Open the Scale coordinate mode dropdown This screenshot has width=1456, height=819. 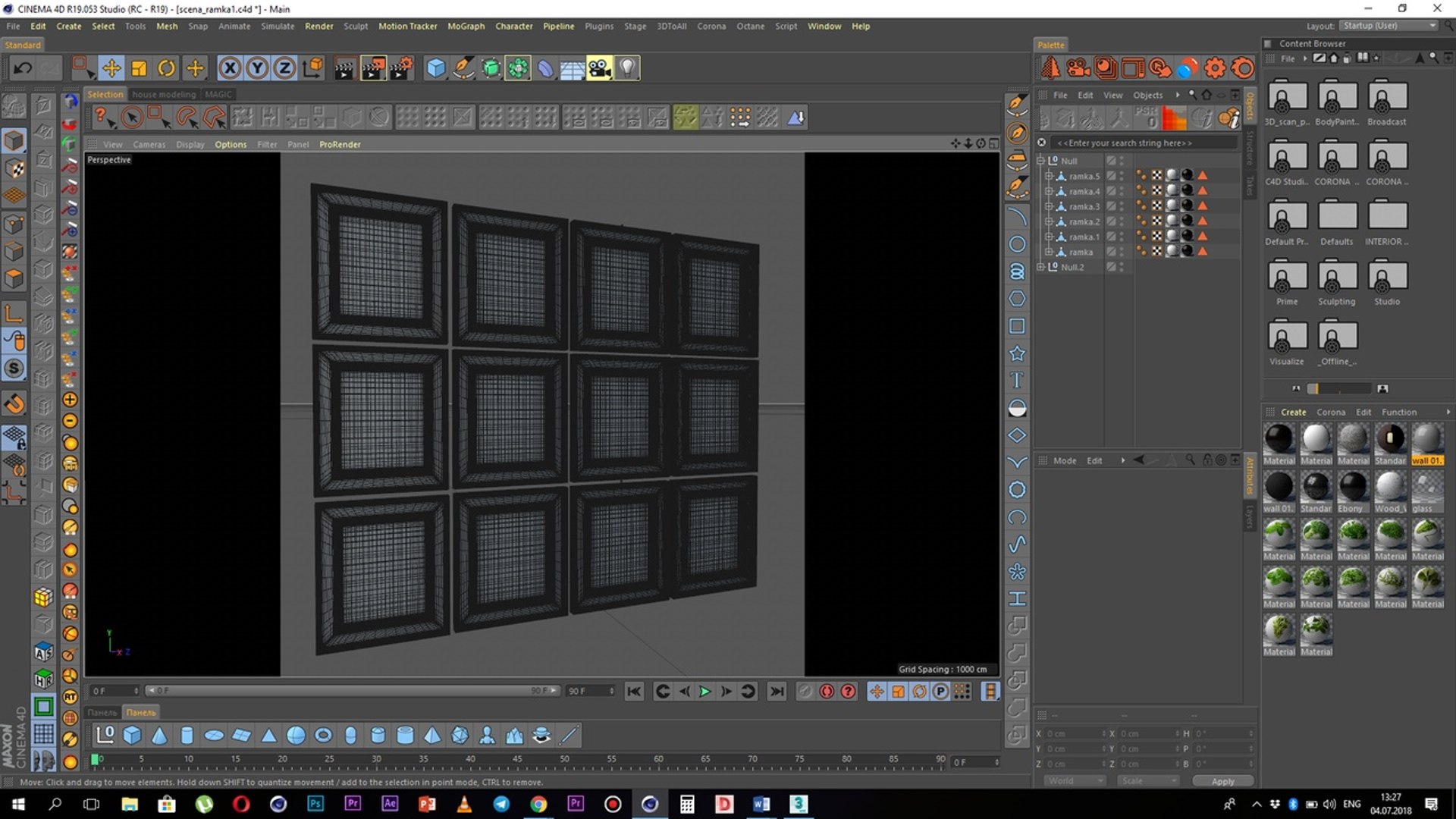point(1148,781)
